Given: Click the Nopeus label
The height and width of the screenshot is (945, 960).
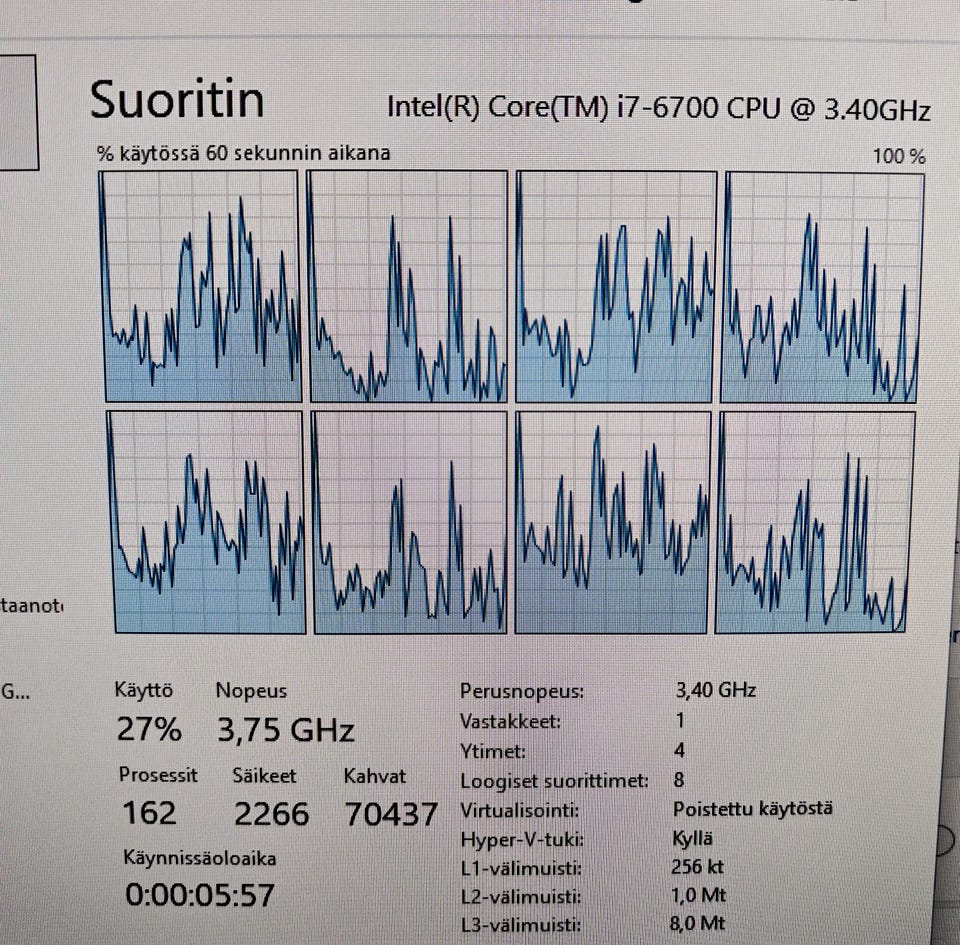Looking at the screenshot, I should (251, 690).
